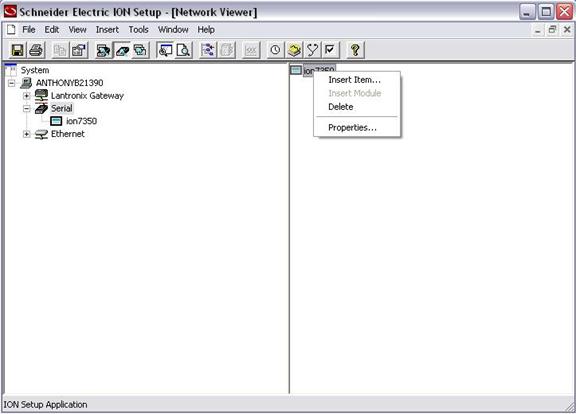576x414 pixels.
Task: Collapse the ANTHONYB21390 tree node
Action: pyautogui.click(x=12, y=83)
